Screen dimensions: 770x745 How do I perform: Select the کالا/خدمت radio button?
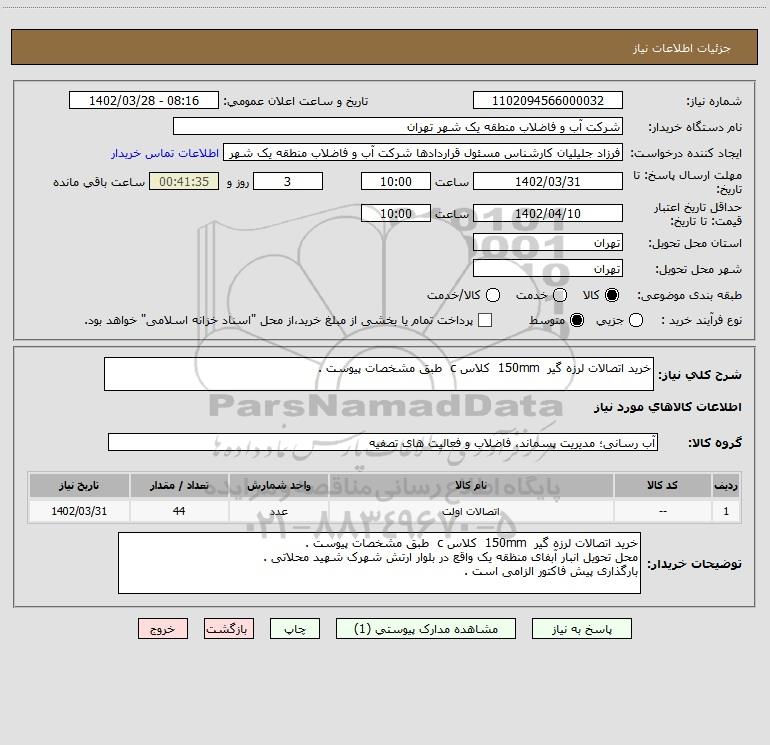click(493, 295)
